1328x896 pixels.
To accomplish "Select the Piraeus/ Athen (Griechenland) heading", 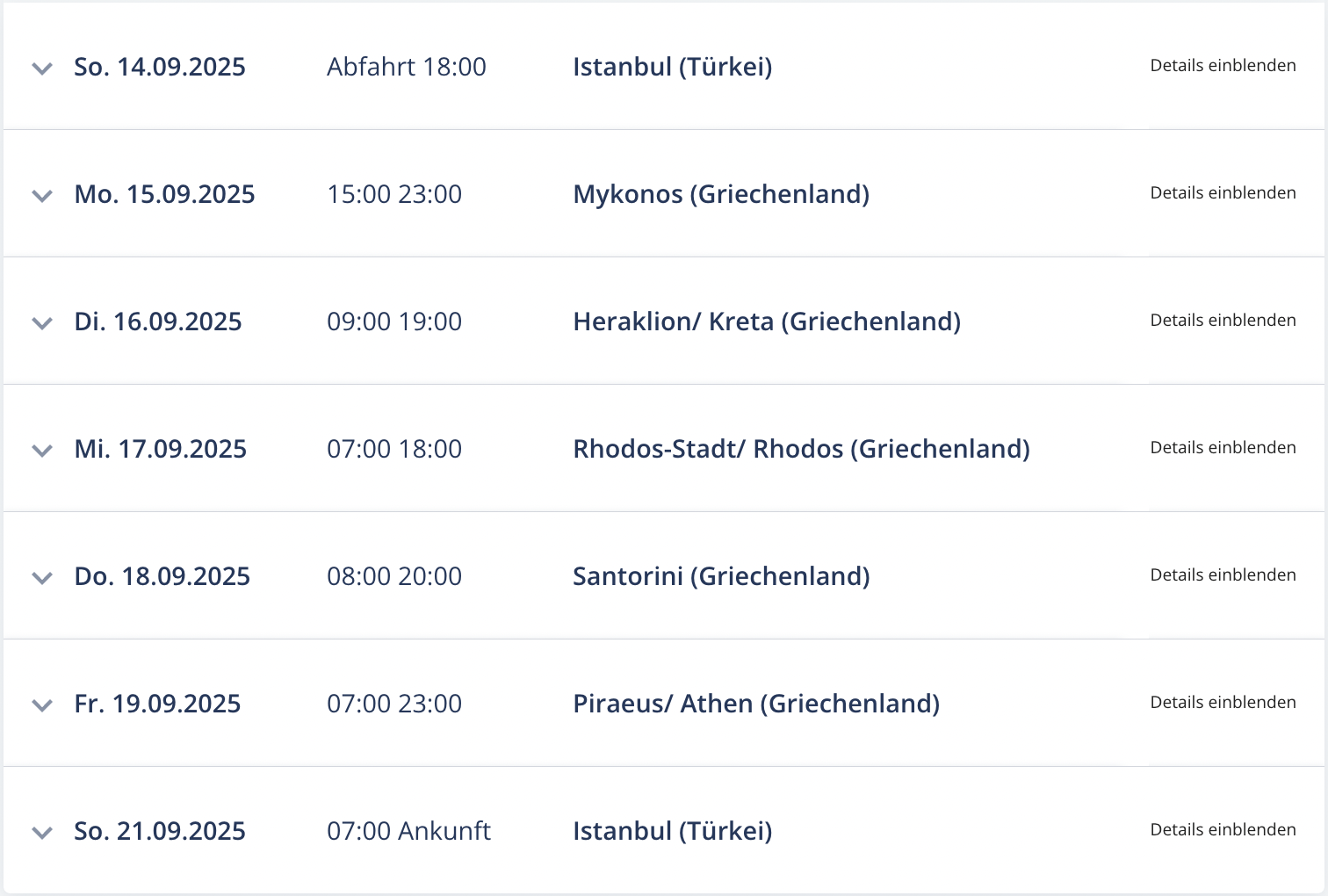I will [x=756, y=704].
